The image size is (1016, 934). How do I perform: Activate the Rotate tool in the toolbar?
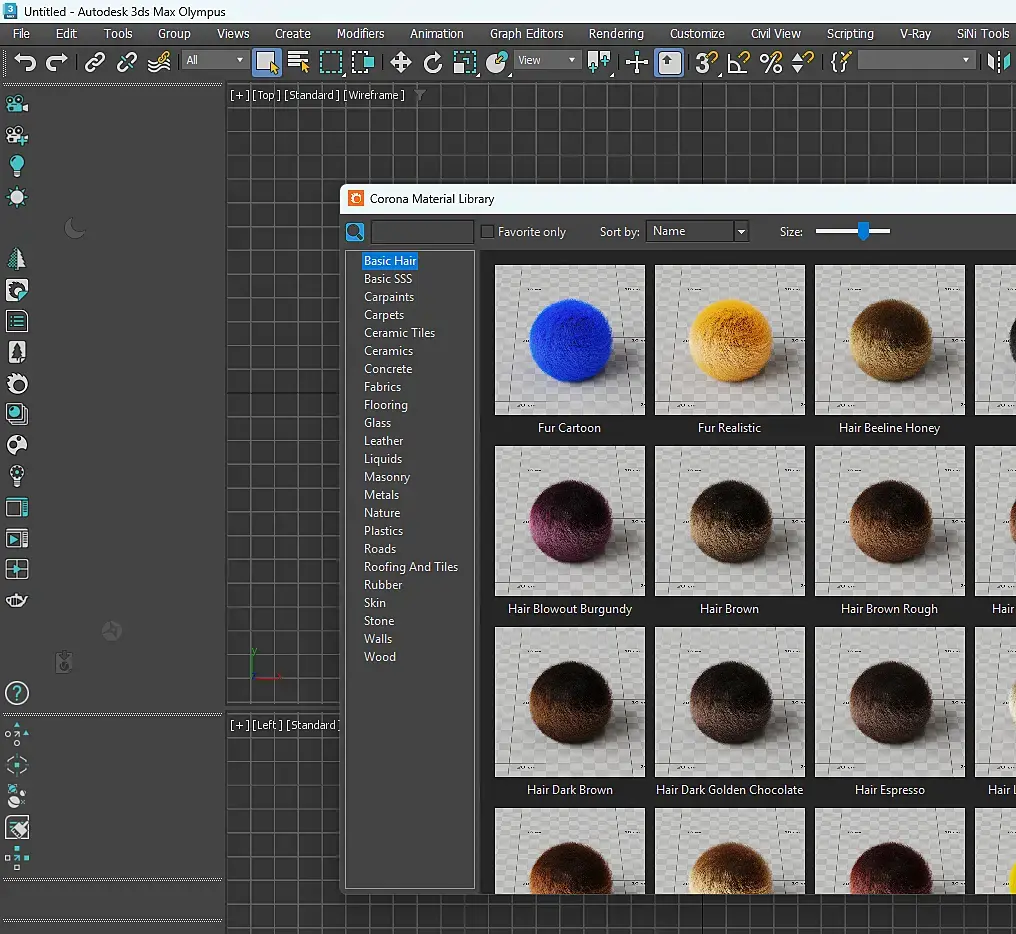433,62
